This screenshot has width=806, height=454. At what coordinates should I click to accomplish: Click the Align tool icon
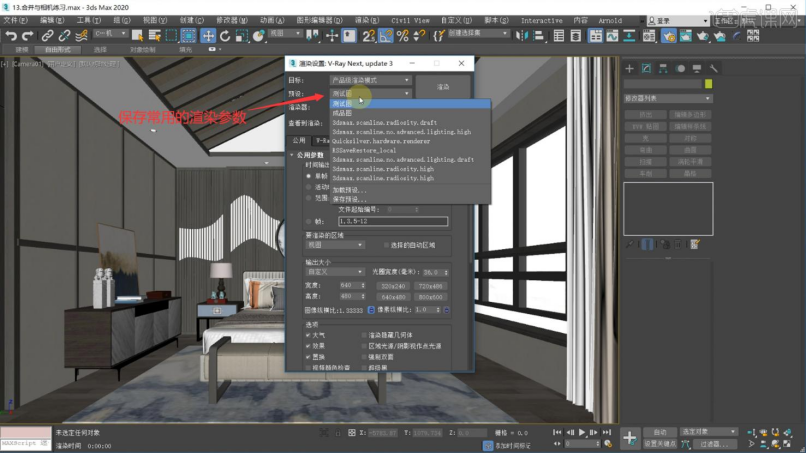tap(538, 35)
